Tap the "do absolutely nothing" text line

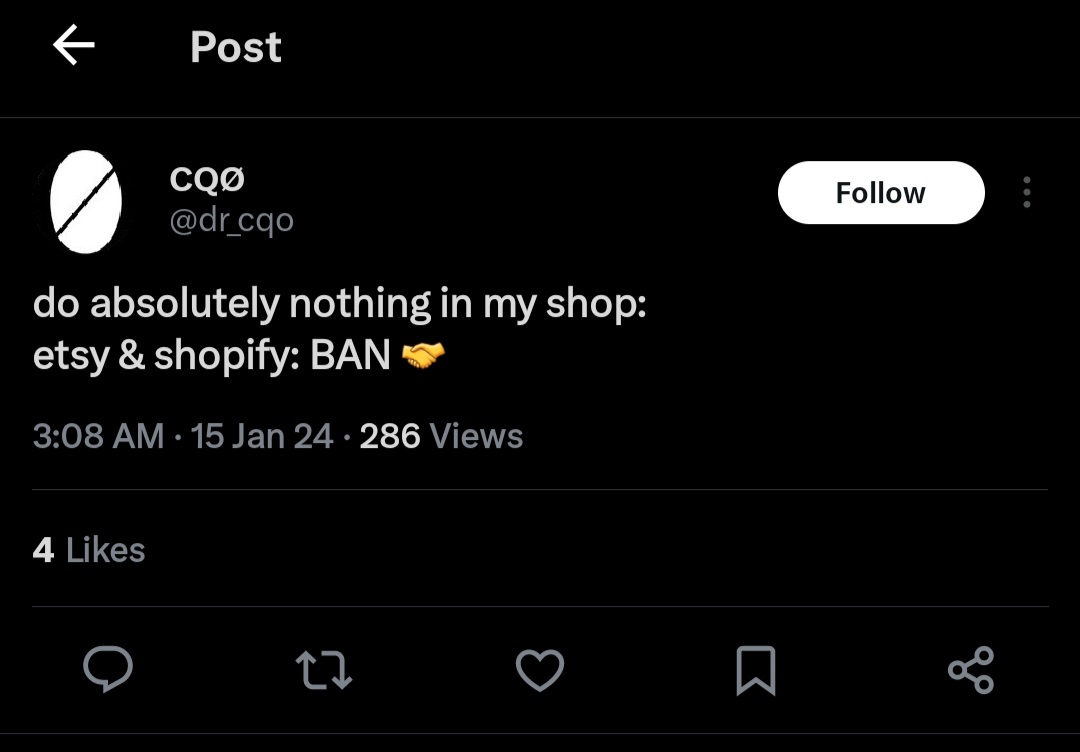tap(339, 304)
